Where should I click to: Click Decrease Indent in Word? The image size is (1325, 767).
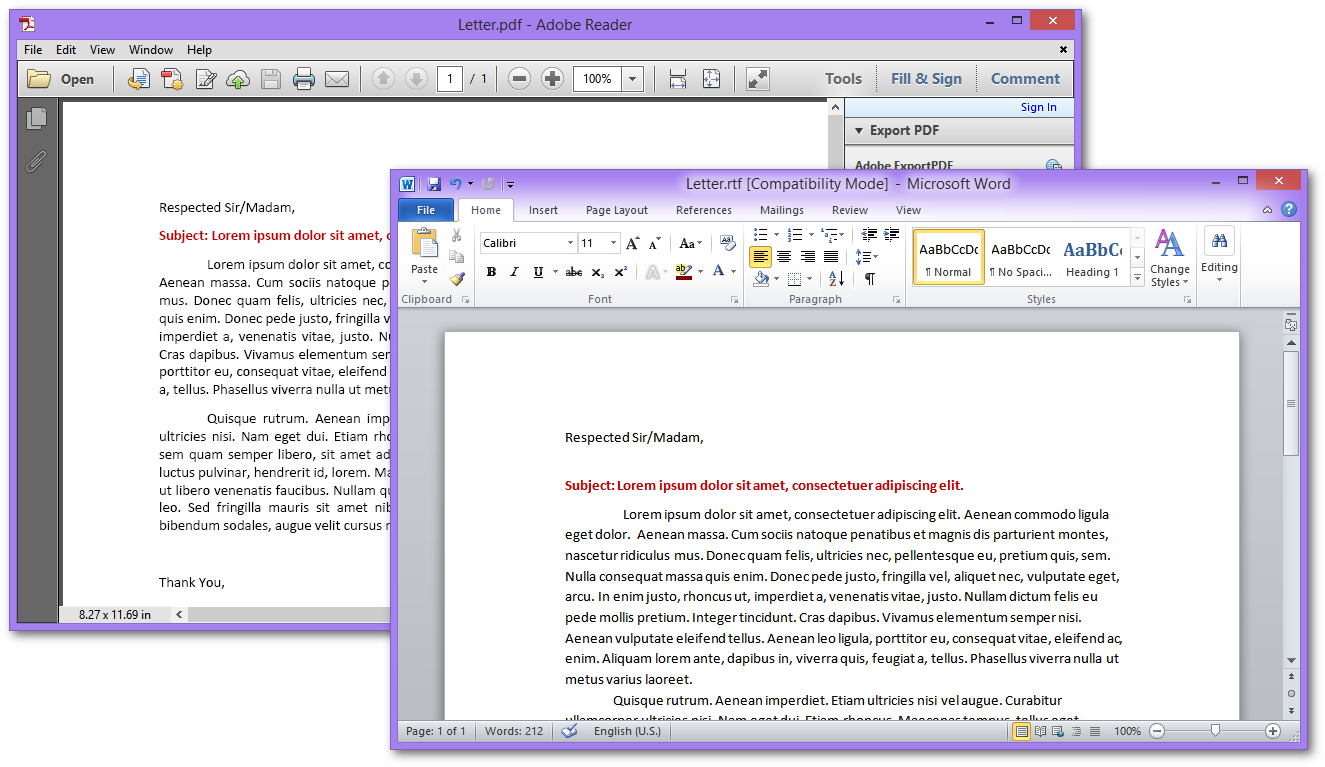pos(869,235)
